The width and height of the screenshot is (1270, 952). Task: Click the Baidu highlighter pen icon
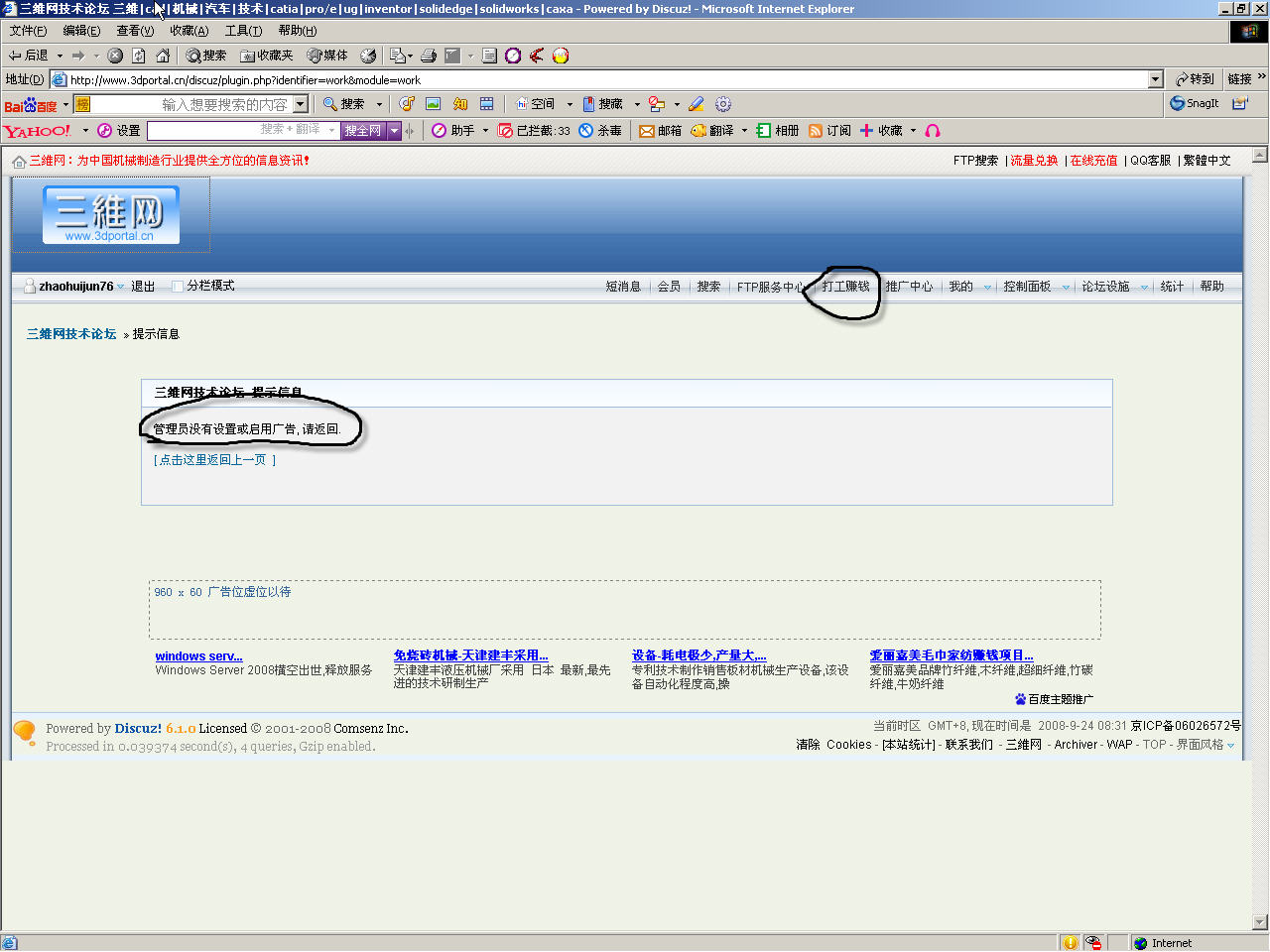[697, 104]
